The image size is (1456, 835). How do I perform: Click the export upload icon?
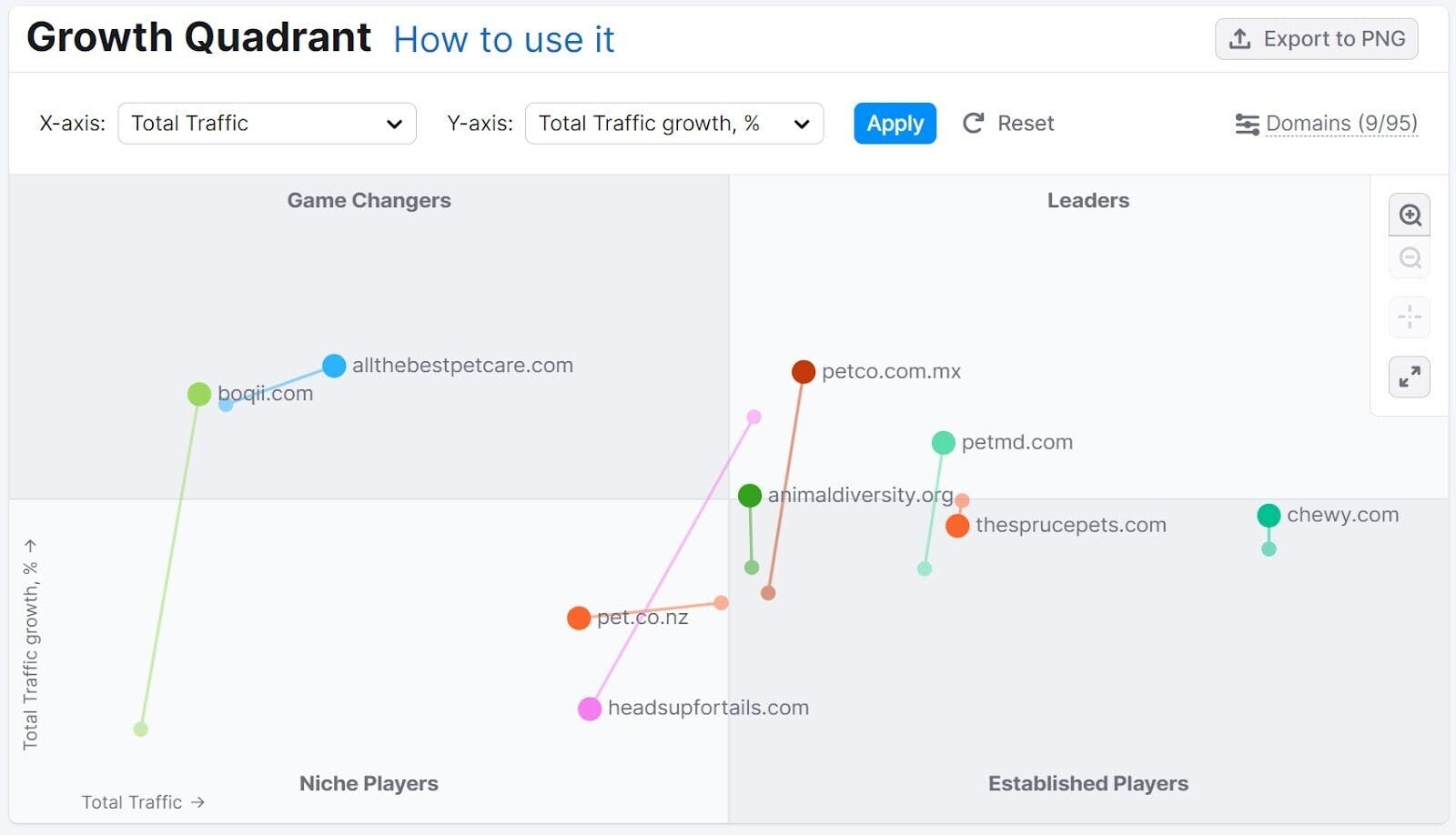click(1239, 39)
